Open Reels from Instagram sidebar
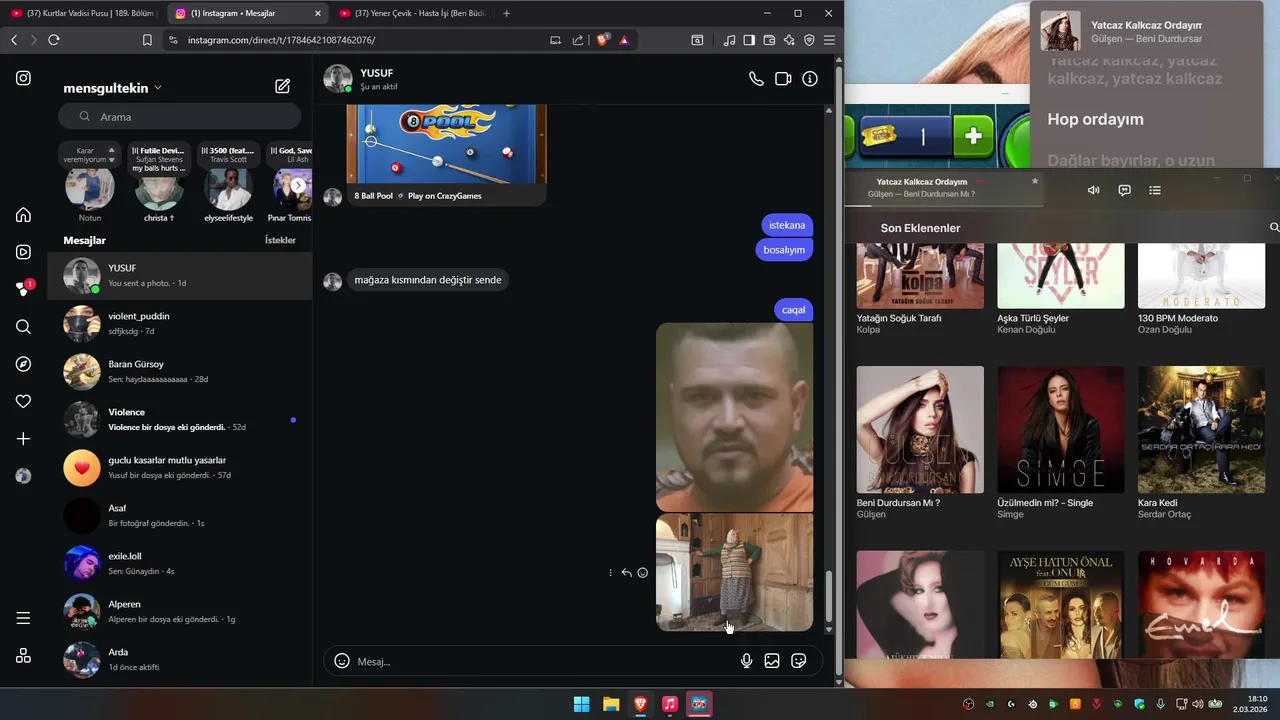Viewport: 1280px width, 720px height. pyautogui.click(x=23, y=252)
